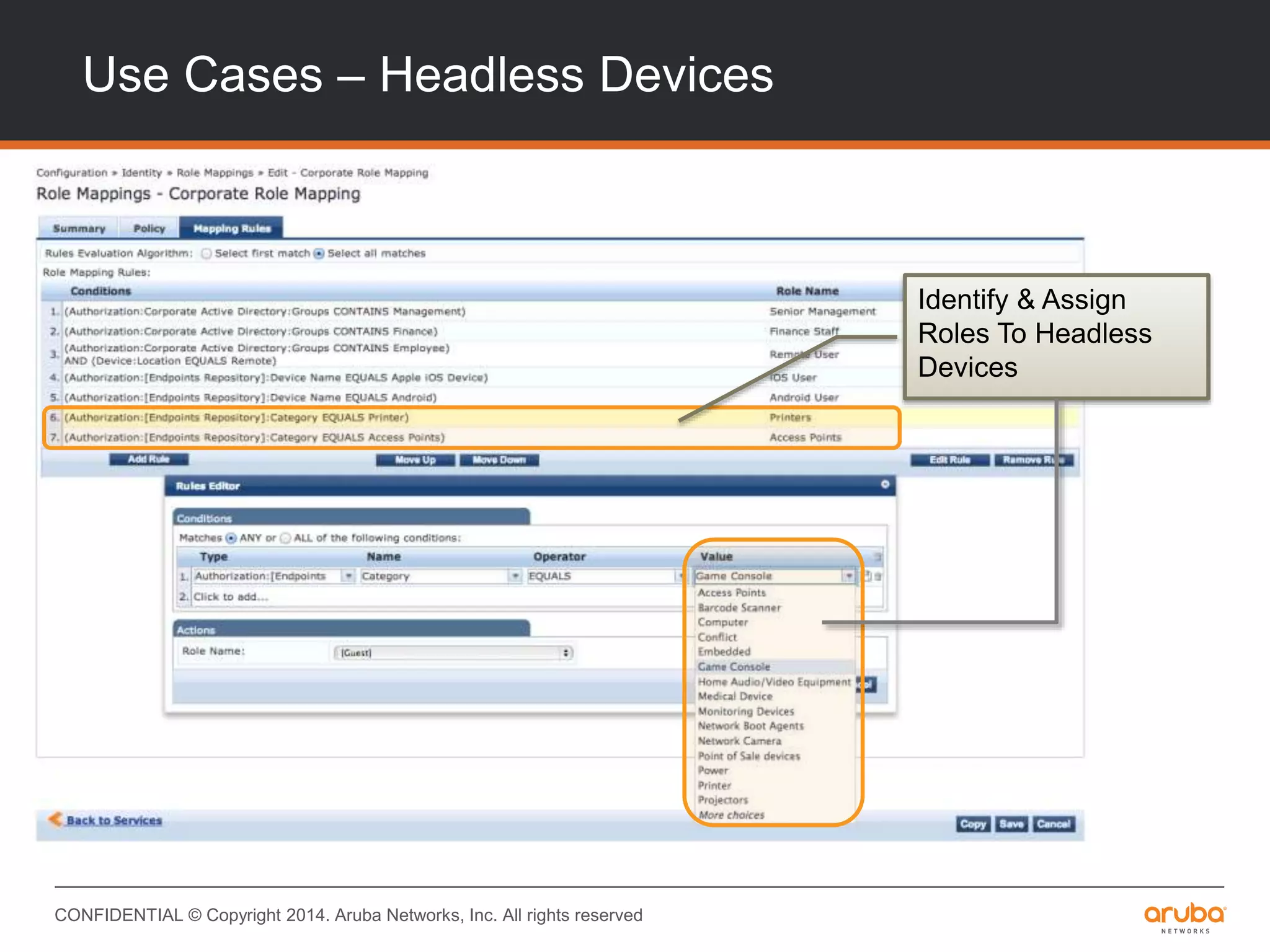Open the Type dropdown arrow
The image size is (1270, 952).
point(349,576)
